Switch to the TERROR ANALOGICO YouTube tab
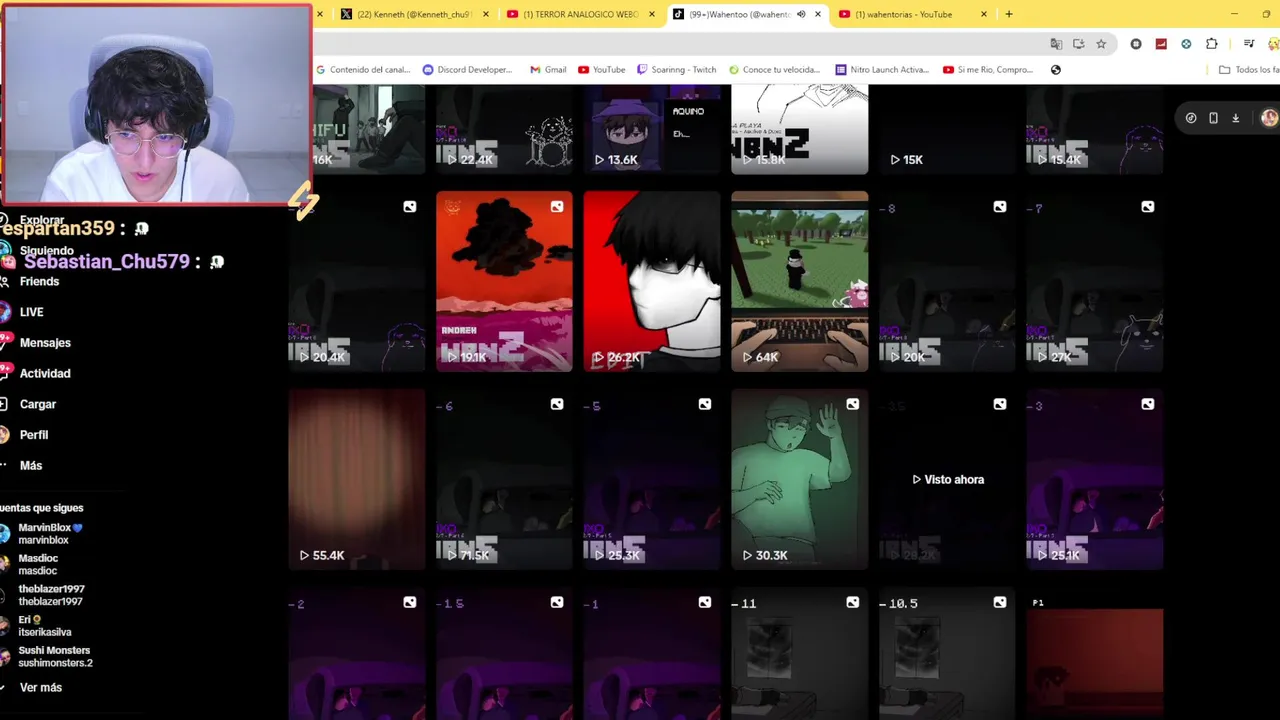The image size is (1280, 720). point(580,14)
